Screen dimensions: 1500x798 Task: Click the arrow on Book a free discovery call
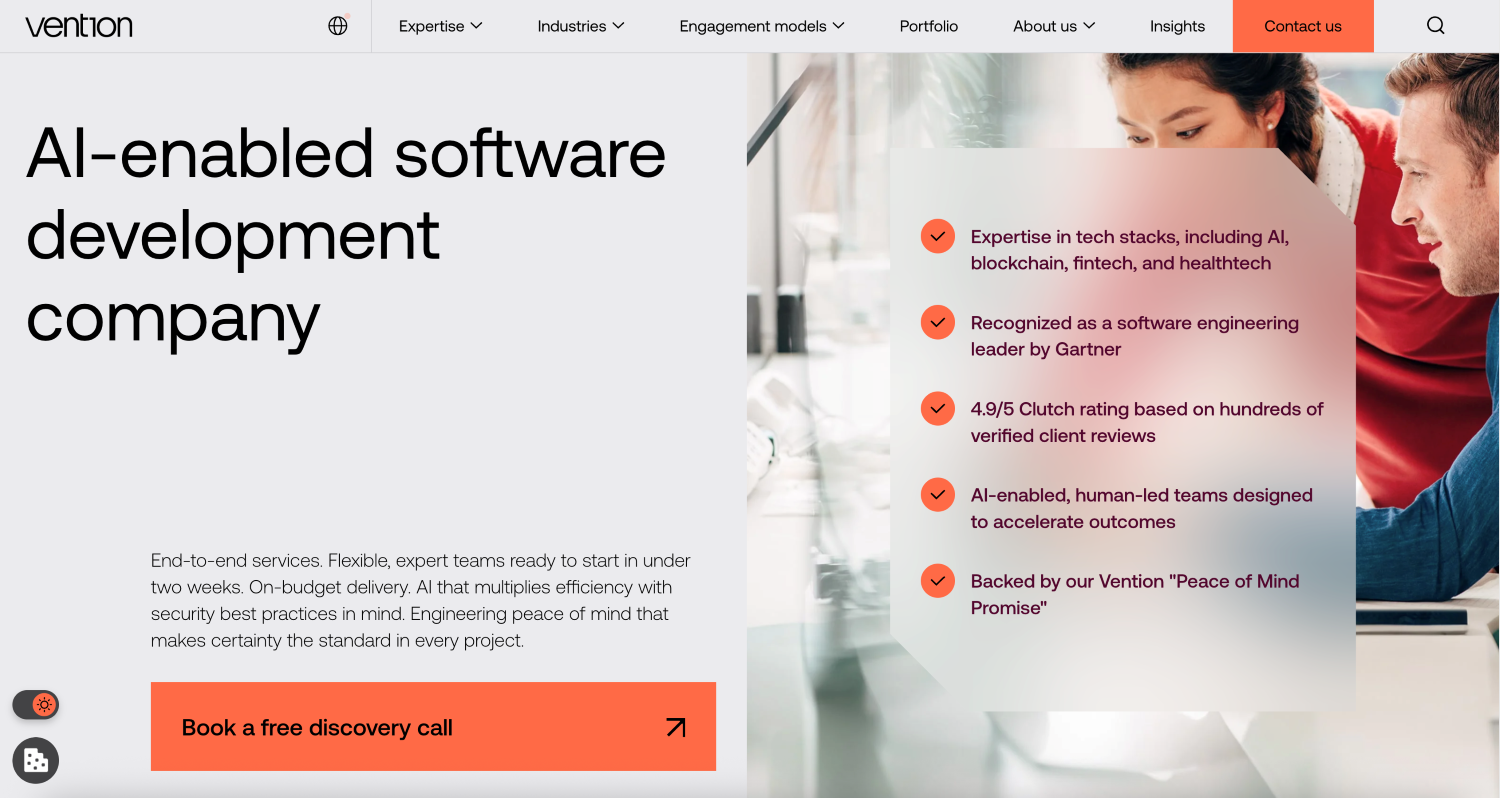676,727
